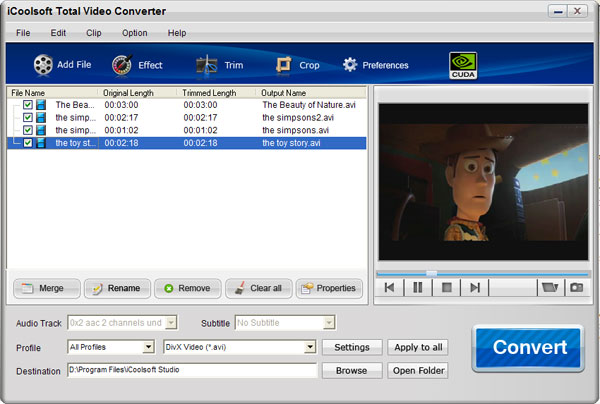This screenshot has height=404, width=600.
Task: Open Preferences gear in toolbar
Action: (x=350, y=65)
